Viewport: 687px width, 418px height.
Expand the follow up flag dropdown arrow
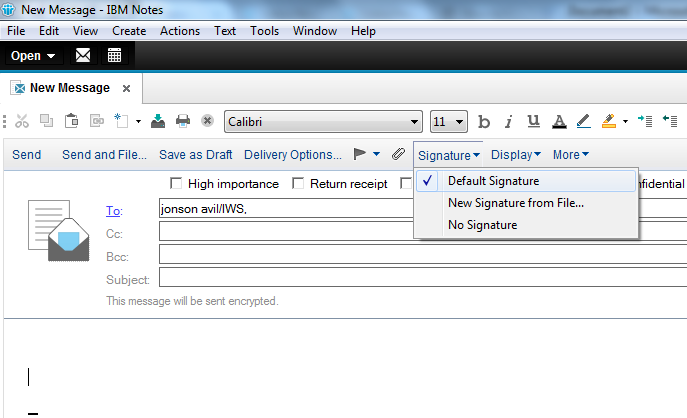(376, 154)
